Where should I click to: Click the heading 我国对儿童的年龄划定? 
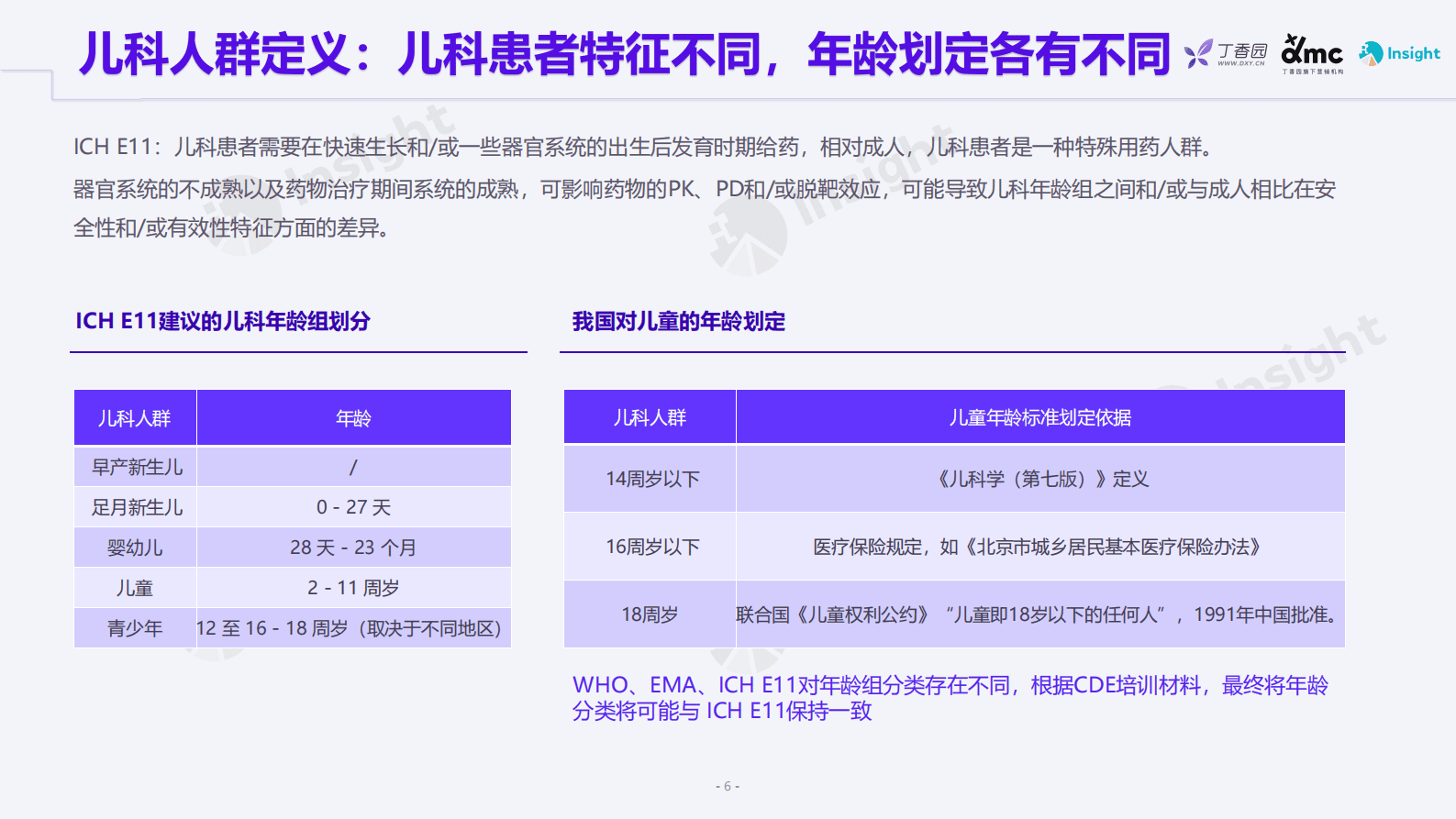pos(679,321)
